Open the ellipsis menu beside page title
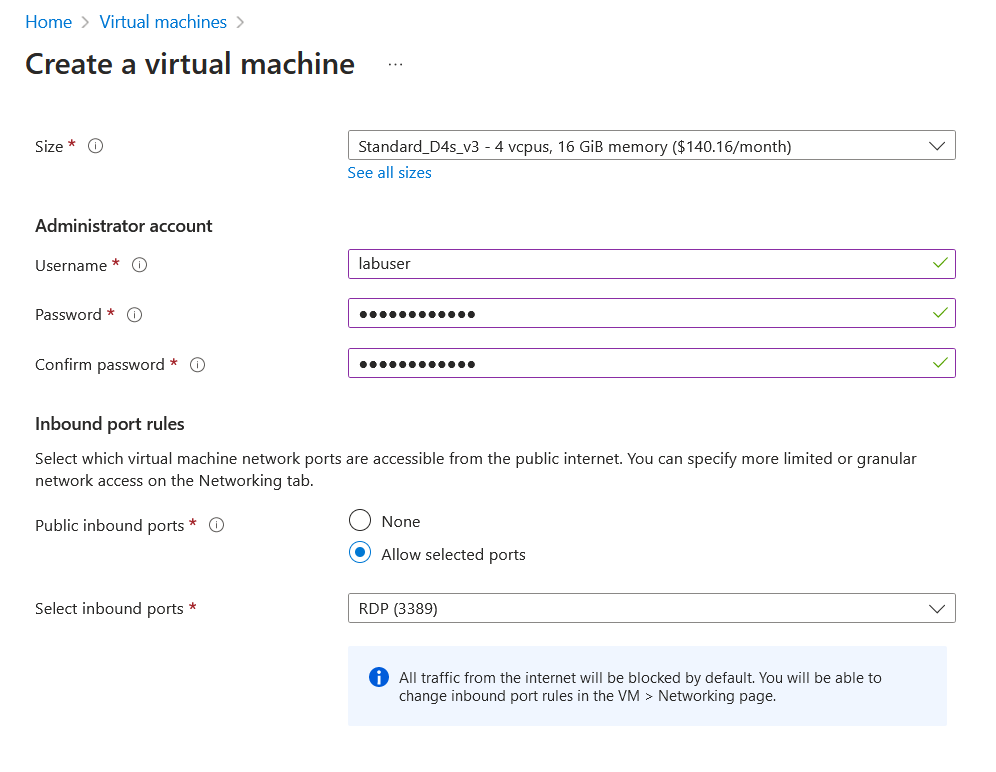Image resolution: width=996 pixels, height=772 pixels. (395, 64)
